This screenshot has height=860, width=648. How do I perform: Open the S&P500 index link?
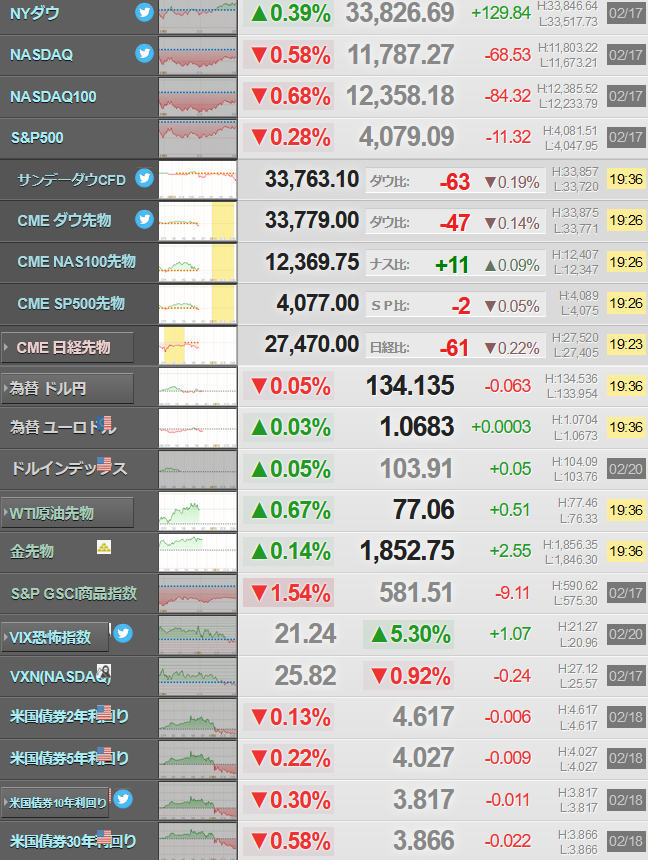click(37, 138)
